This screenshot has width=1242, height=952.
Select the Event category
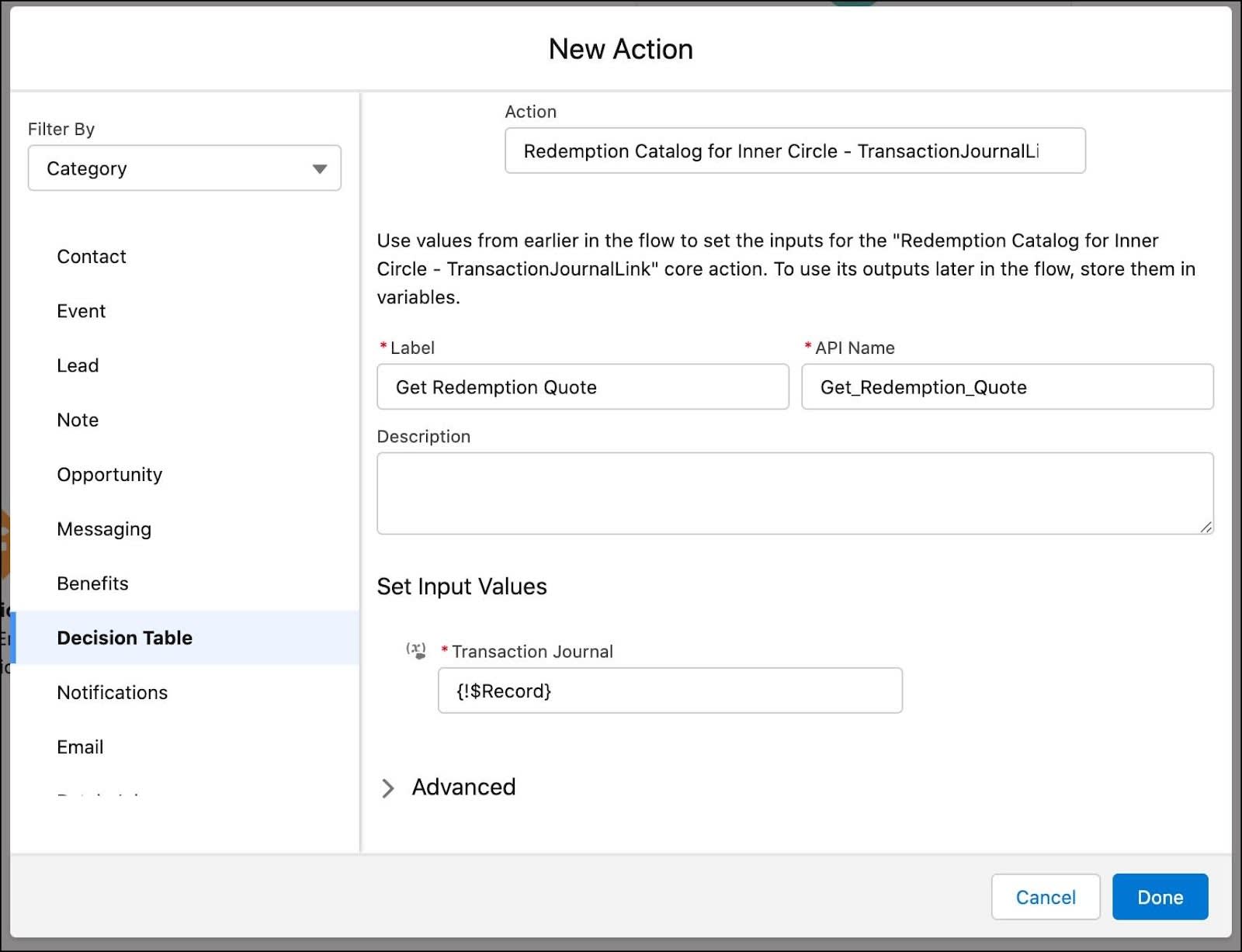point(81,310)
